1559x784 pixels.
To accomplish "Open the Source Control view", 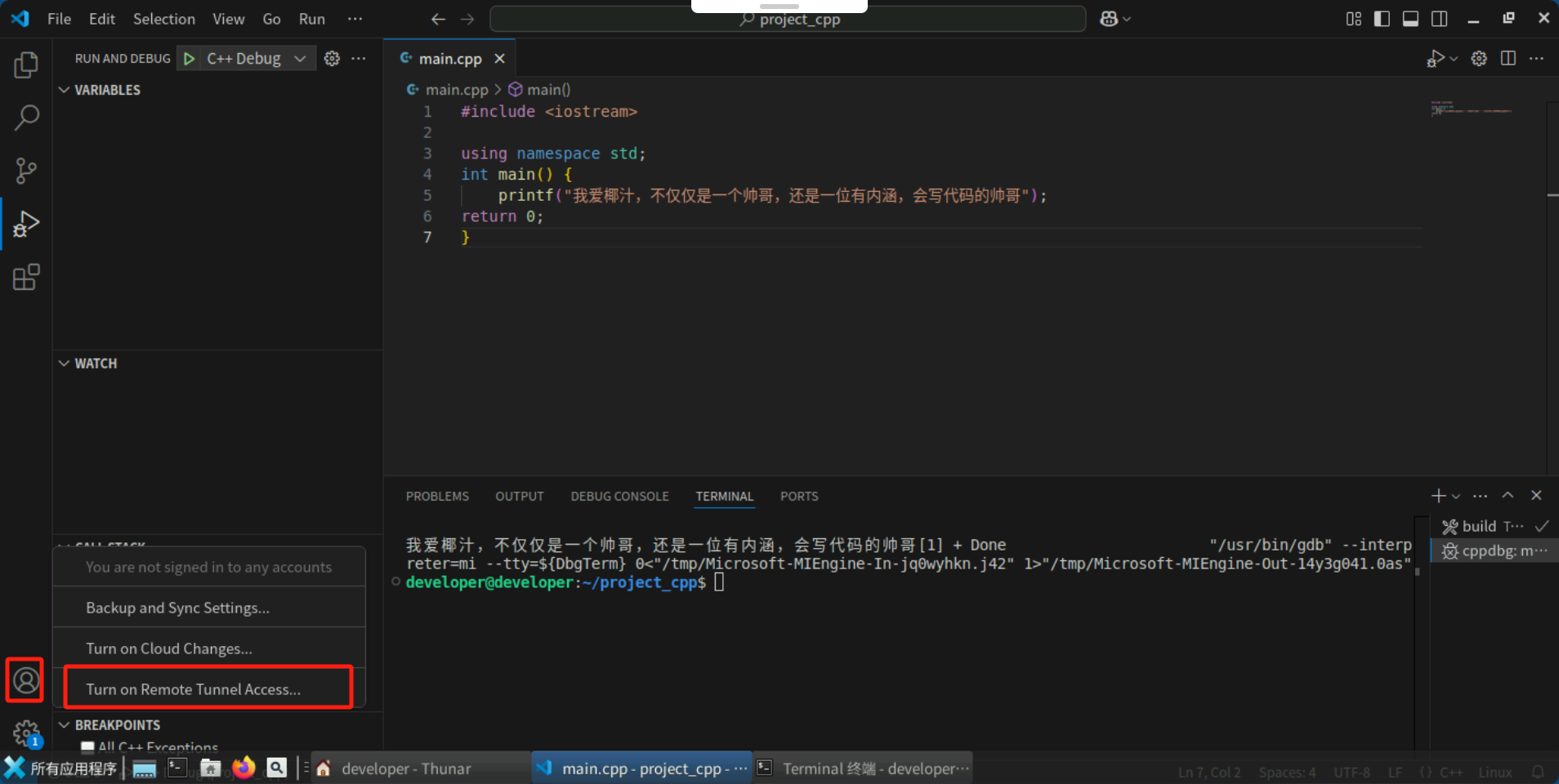I will (x=26, y=171).
